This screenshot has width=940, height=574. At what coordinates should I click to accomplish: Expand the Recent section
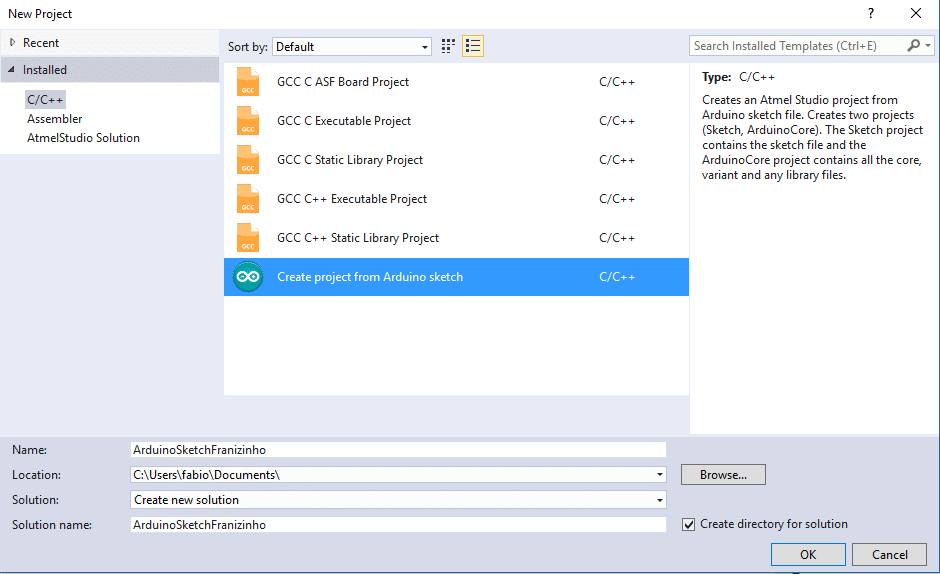coord(12,43)
